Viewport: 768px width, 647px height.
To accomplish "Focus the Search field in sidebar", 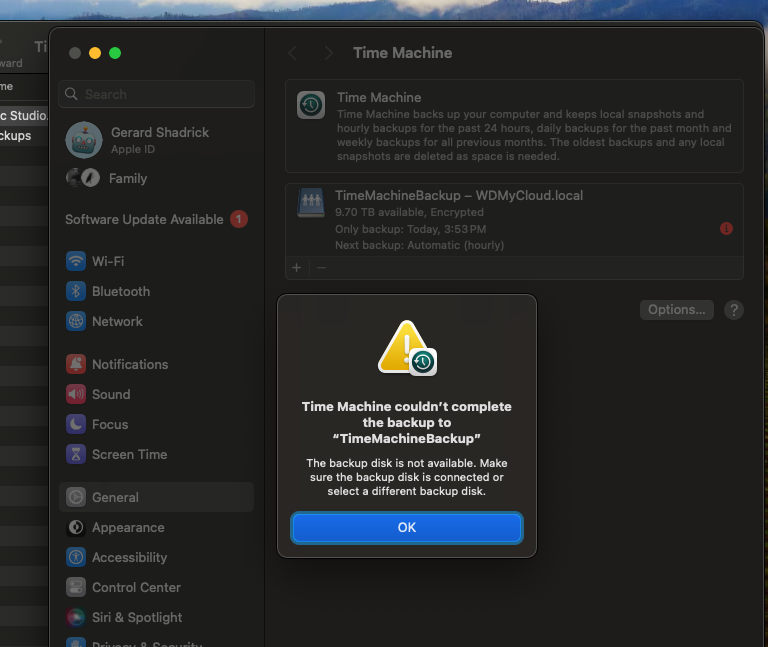I will click(x=156, y=94).
